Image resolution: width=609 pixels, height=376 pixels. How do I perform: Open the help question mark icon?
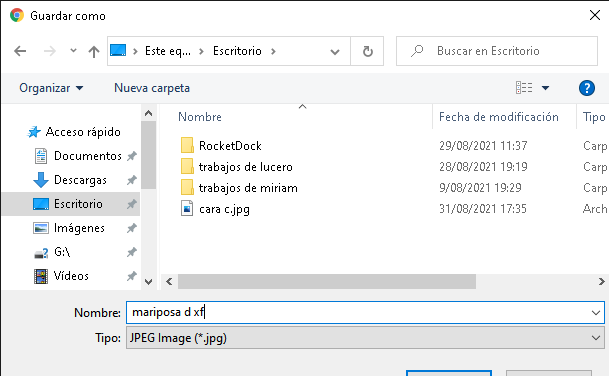586,88
